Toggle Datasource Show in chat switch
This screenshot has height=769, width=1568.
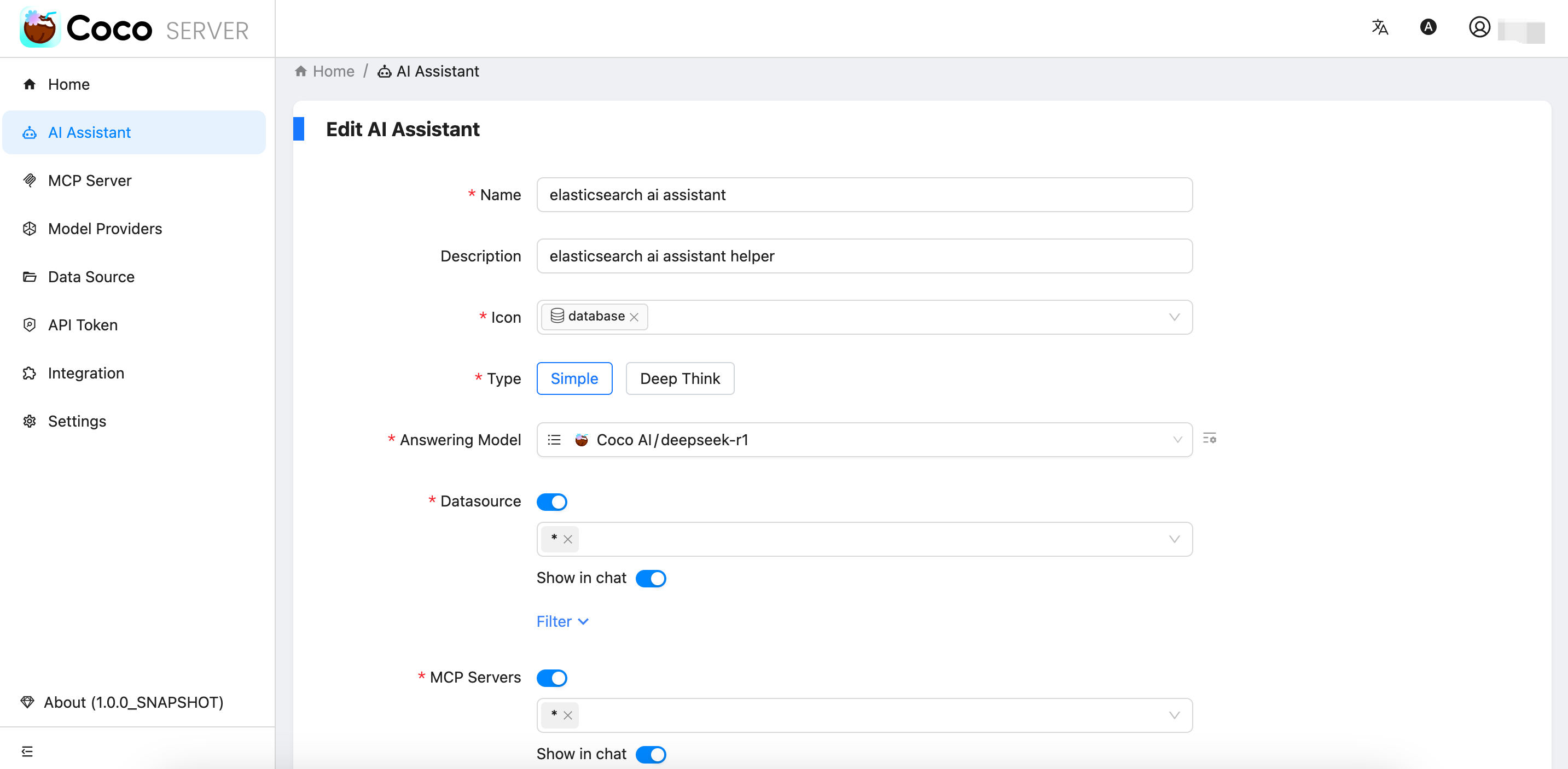651,579
